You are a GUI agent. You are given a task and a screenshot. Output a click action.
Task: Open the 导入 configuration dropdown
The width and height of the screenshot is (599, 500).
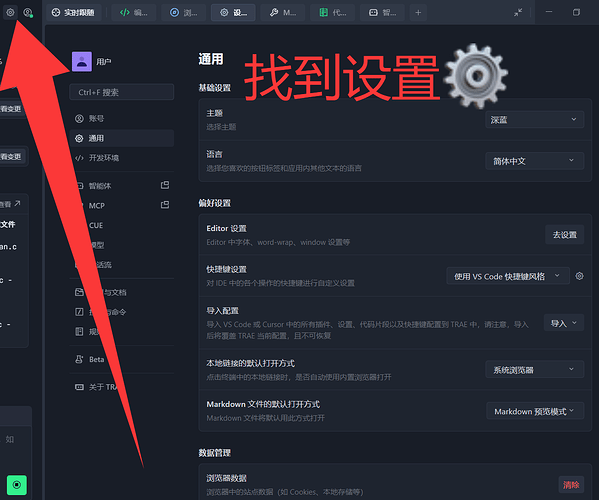pos(563,323)
